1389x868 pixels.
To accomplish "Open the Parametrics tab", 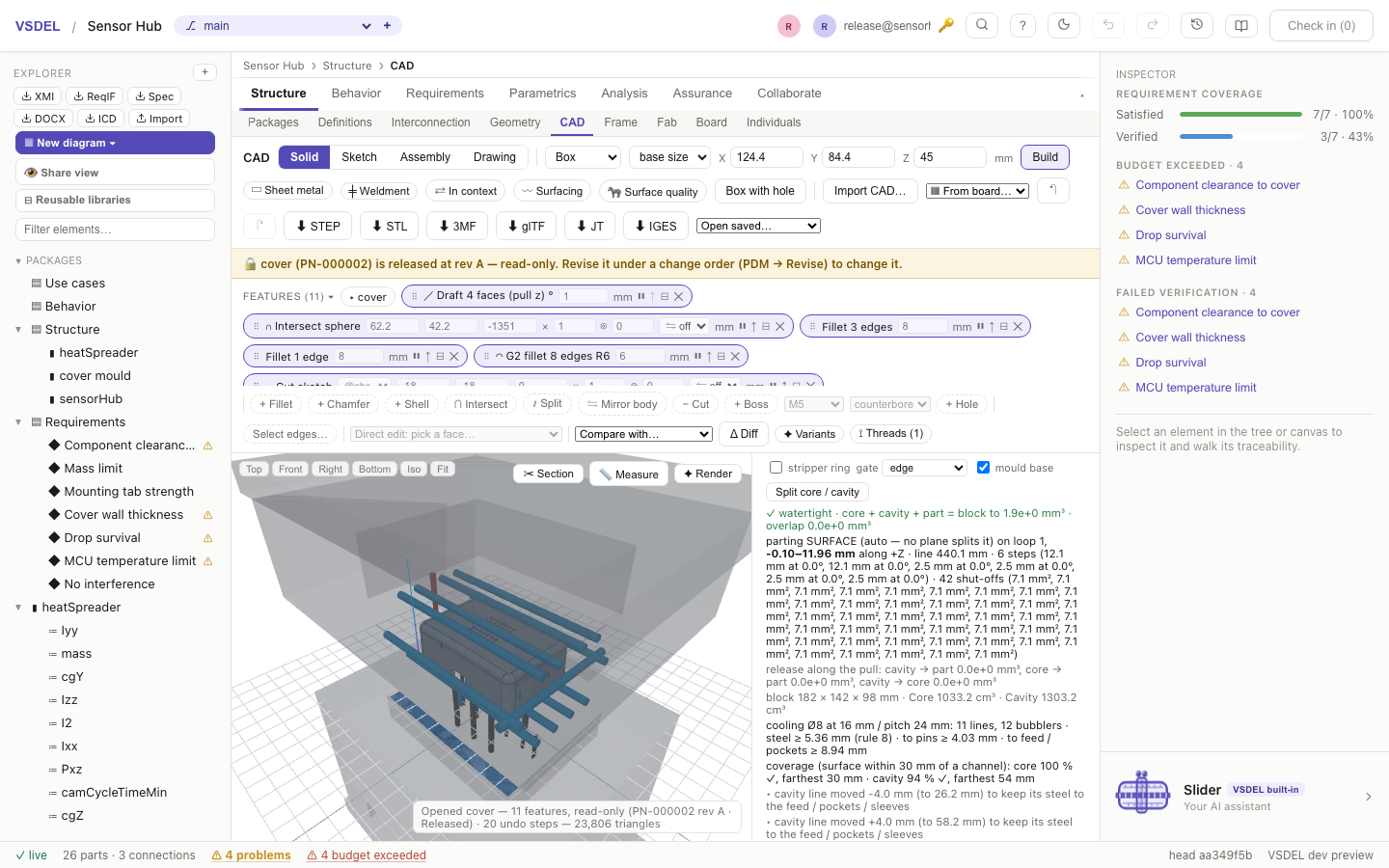I will pyautogui.click(x=542, y=94).
